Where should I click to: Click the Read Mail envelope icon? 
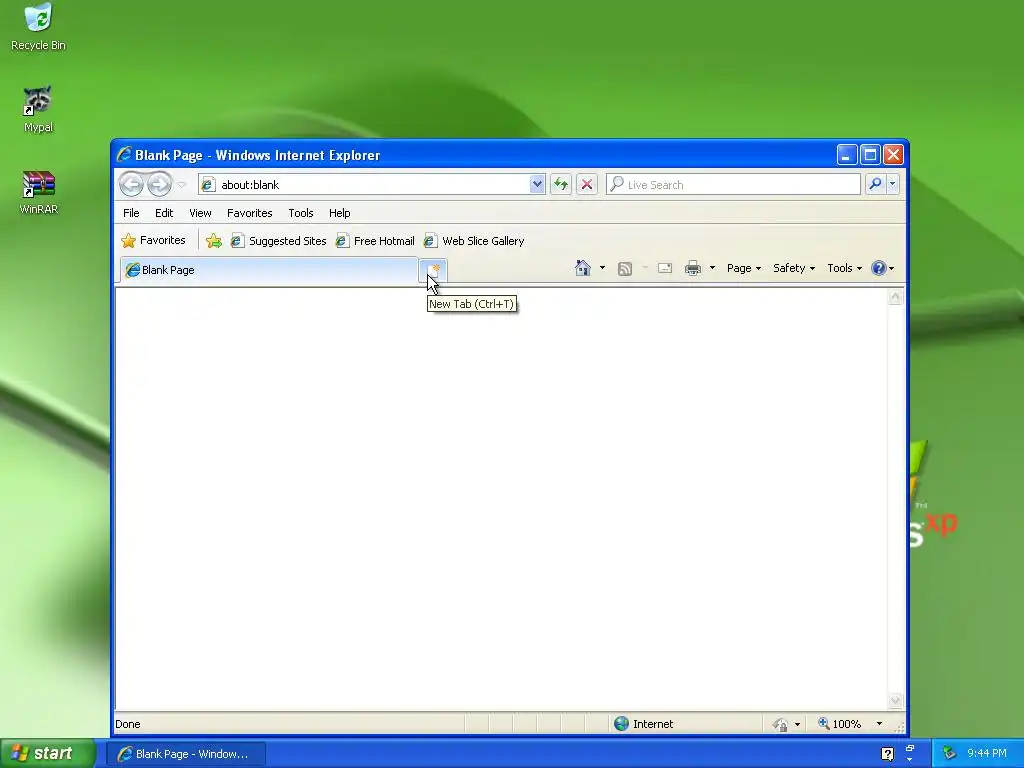(665, 268)
